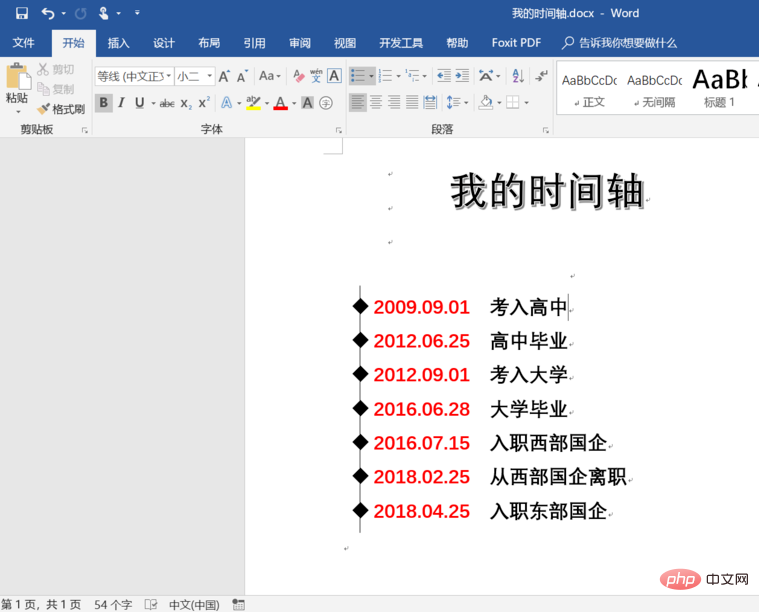The image size is (759, 612).
Task: Toggle subscript formatting
Action: pos(186,103)
